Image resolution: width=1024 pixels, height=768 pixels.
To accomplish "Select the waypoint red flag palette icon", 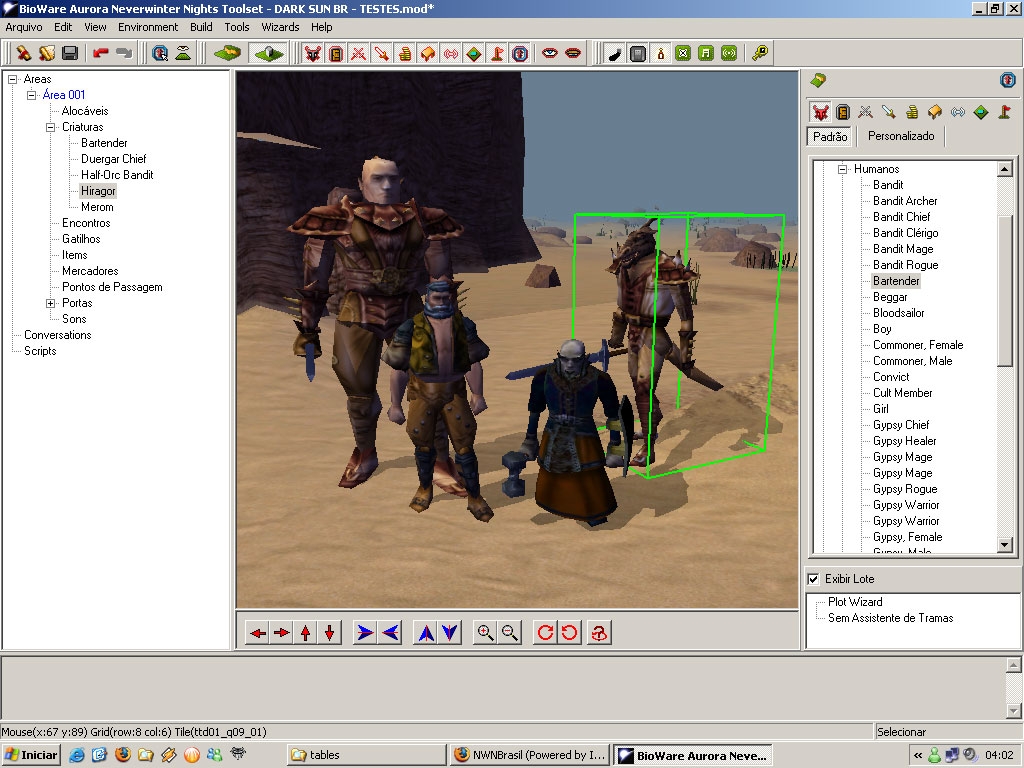I will tap(1003, 112).
